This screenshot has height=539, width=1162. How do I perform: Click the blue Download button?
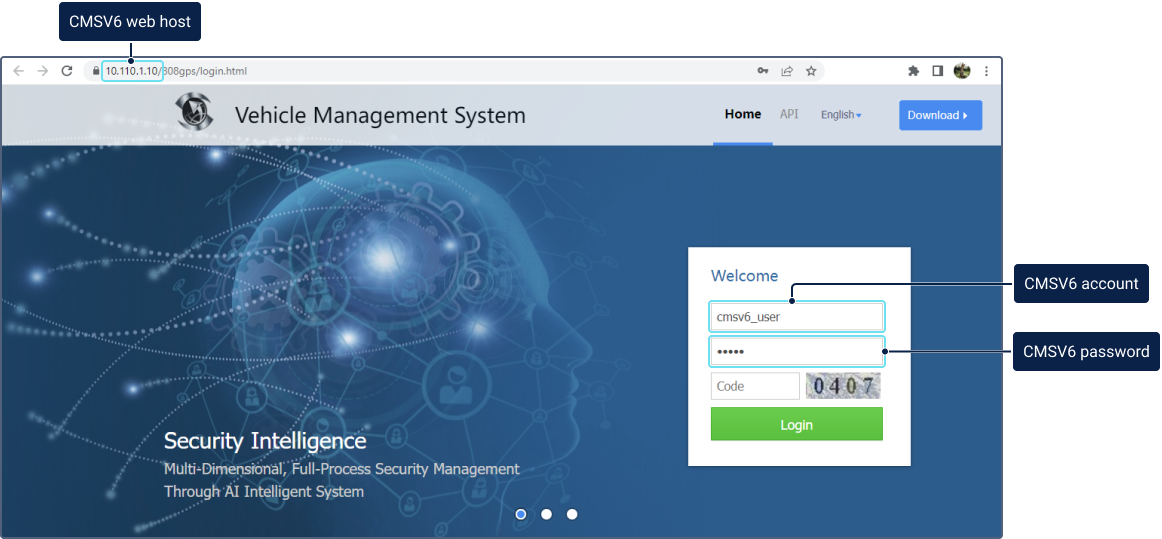pos(940,115)
